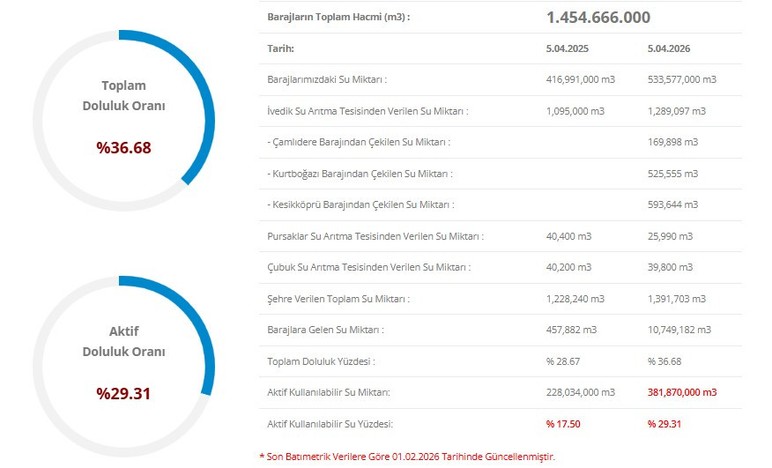Screen dimensions: 772x468
Task: Click the red 381,870,000 m3 value
Action: pos(682,393)
